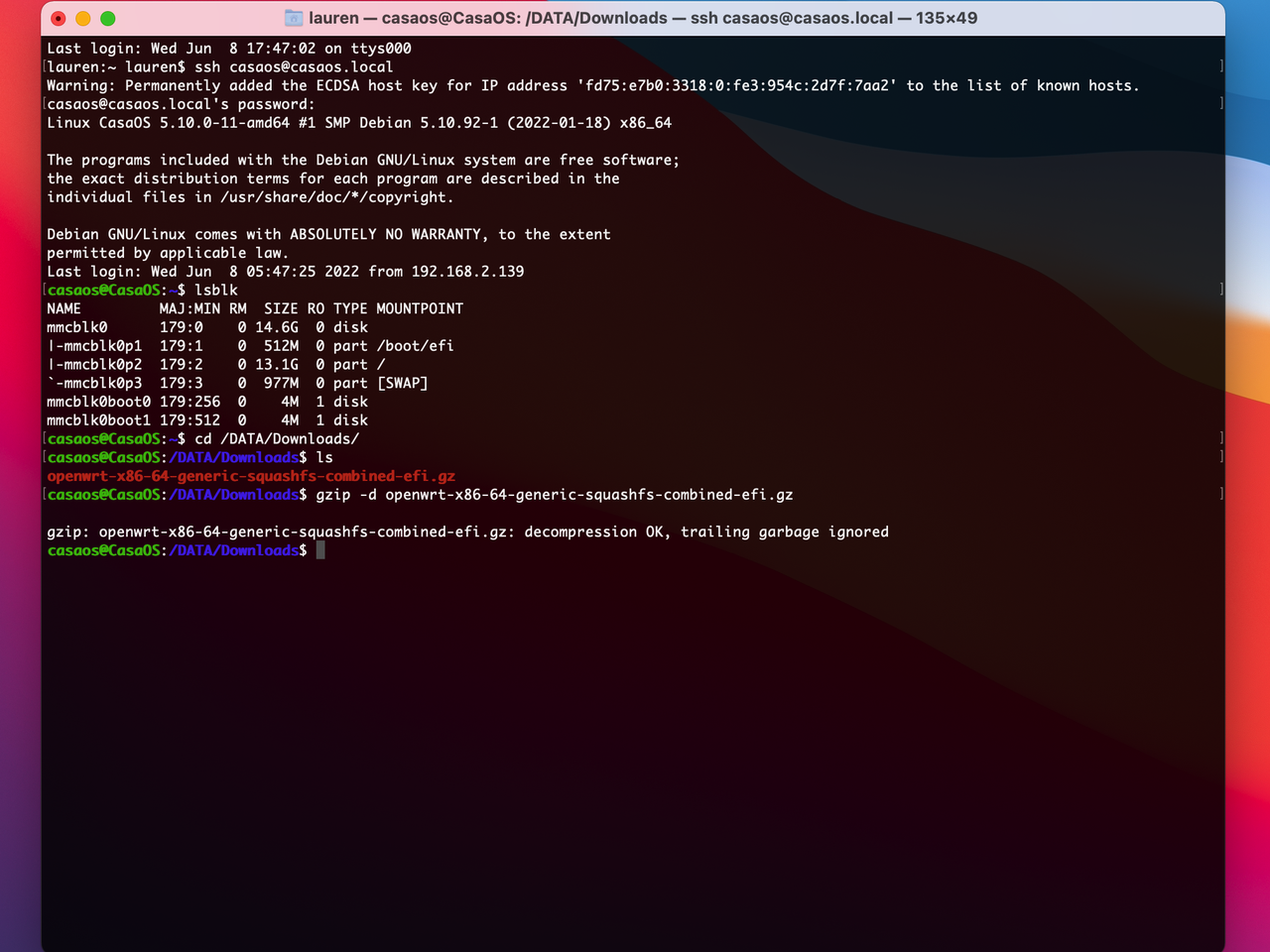This screenshot has height=952, width=1270.
Task: Select the mmcblk0p1 boot partition row
Action: click(x=248, y=345)
